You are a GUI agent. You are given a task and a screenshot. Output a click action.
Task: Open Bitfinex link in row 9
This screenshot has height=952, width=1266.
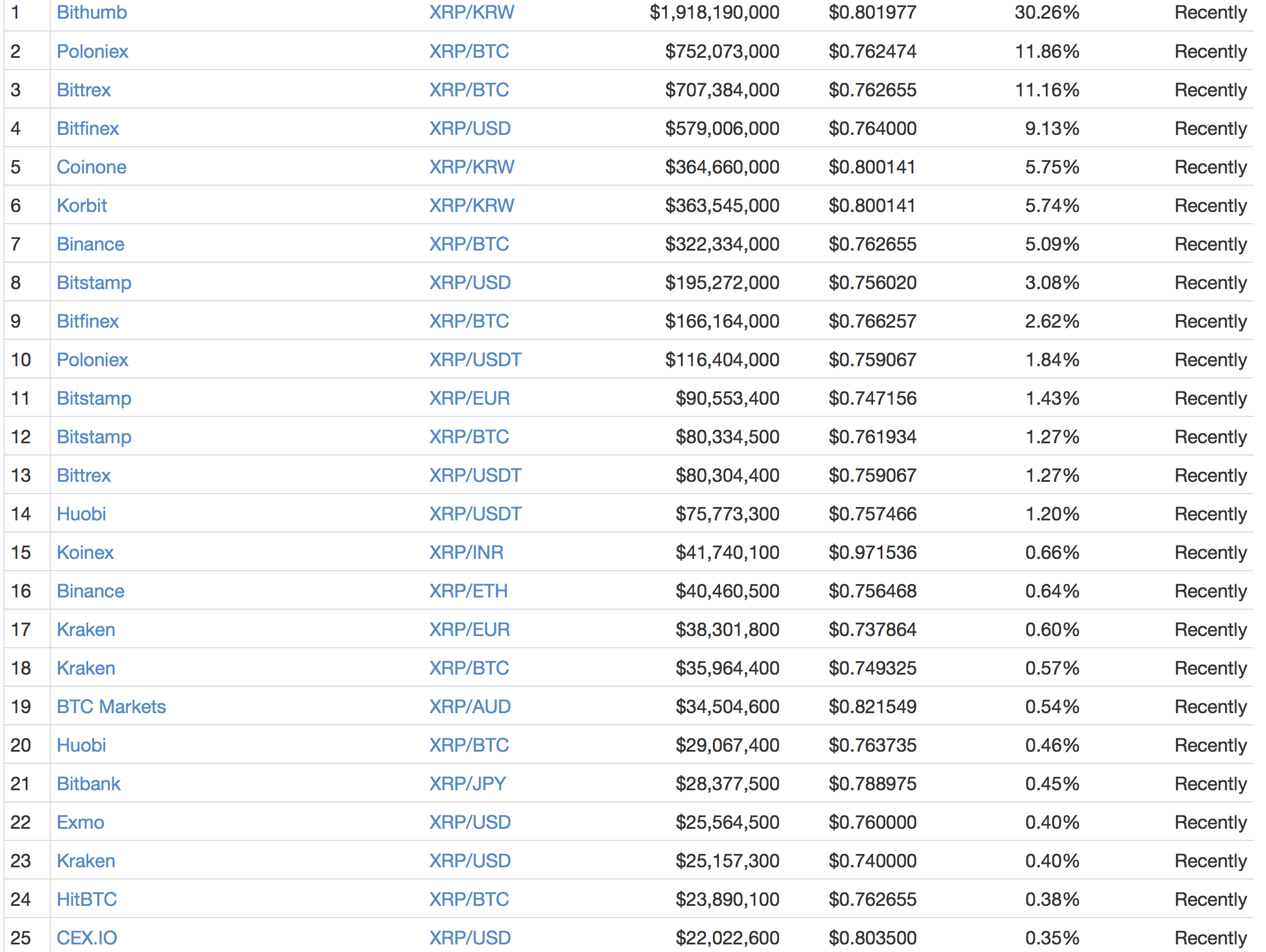pos(88,321)
